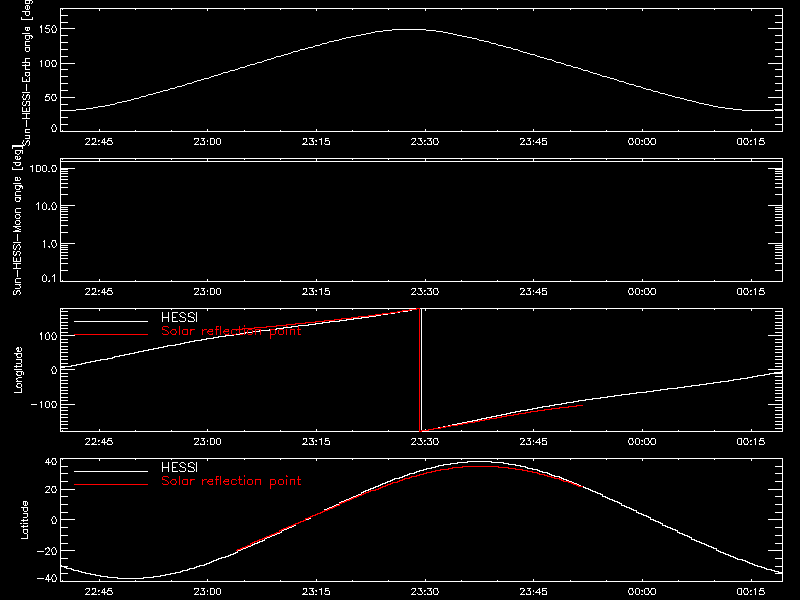Click the peak of the white HESSI latitude curve
Screen dimensions: 800x600
(x=479, y=462)
